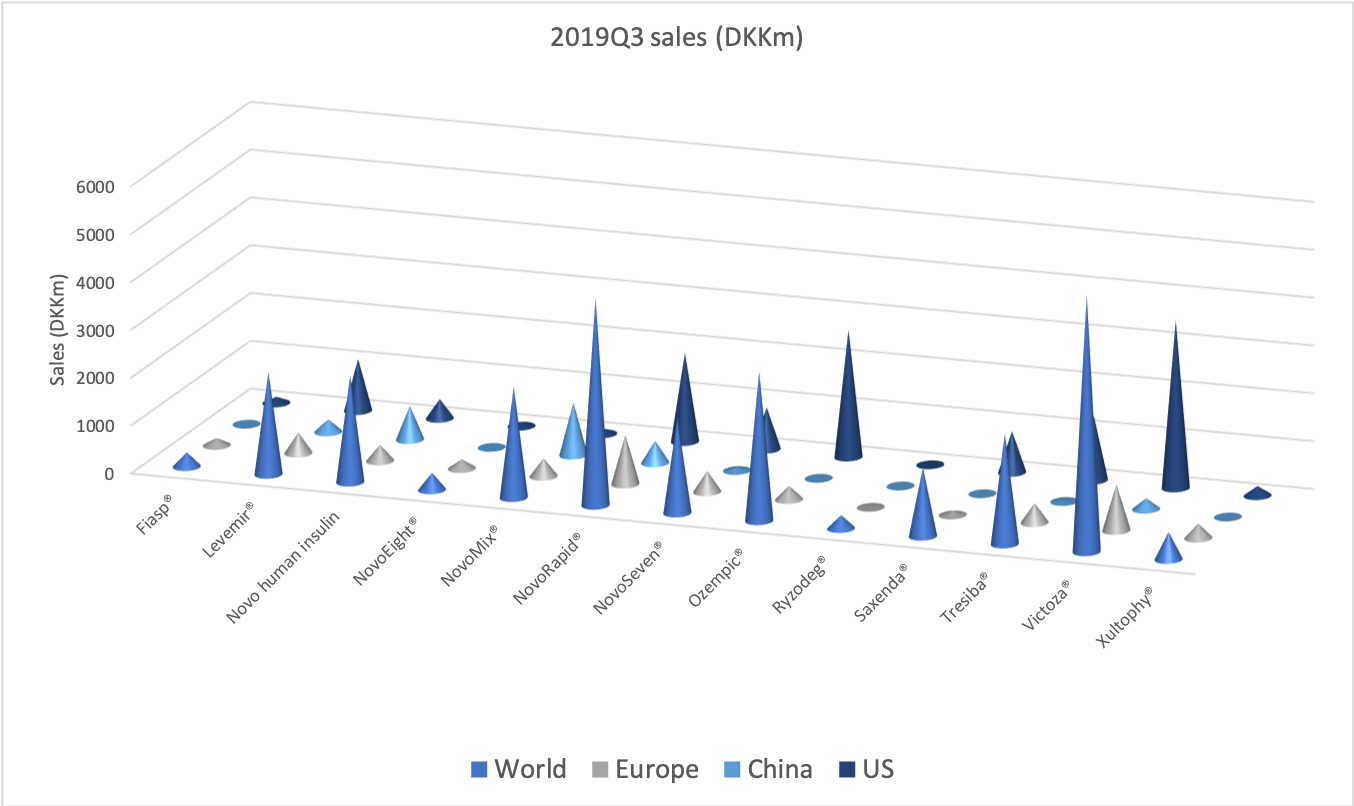Image resolution: width=1354 pixels, height=806 pixels.
Task: Click the Europe legend gray swatch
Action: [601, 770]
